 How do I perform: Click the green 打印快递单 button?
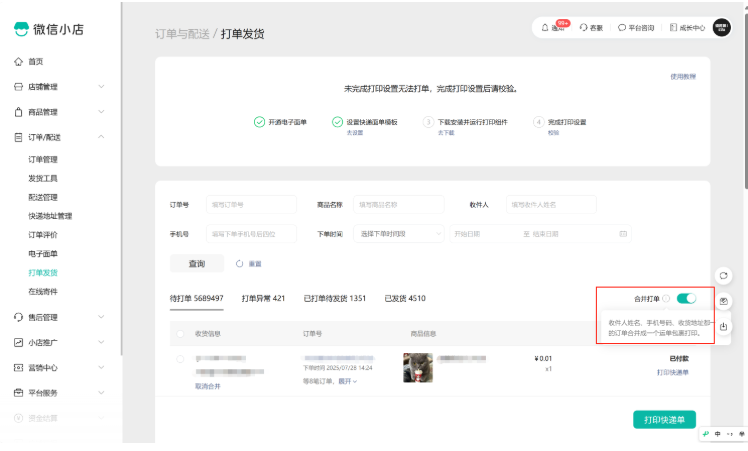664,419
